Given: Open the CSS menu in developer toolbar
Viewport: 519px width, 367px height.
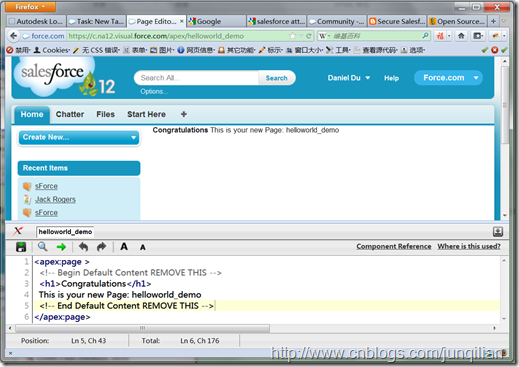Looking at the screenshot, I should [x=96, y=50].
